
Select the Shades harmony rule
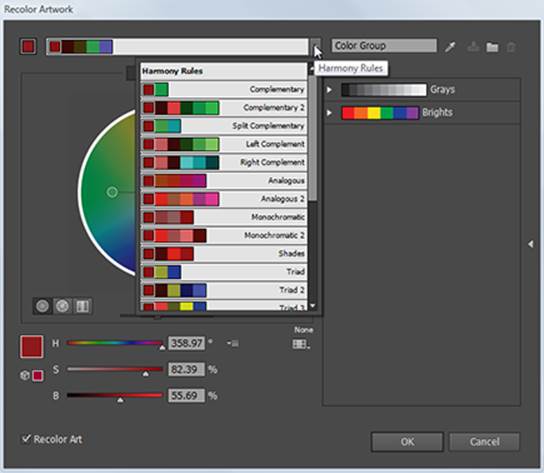(224, 254)
